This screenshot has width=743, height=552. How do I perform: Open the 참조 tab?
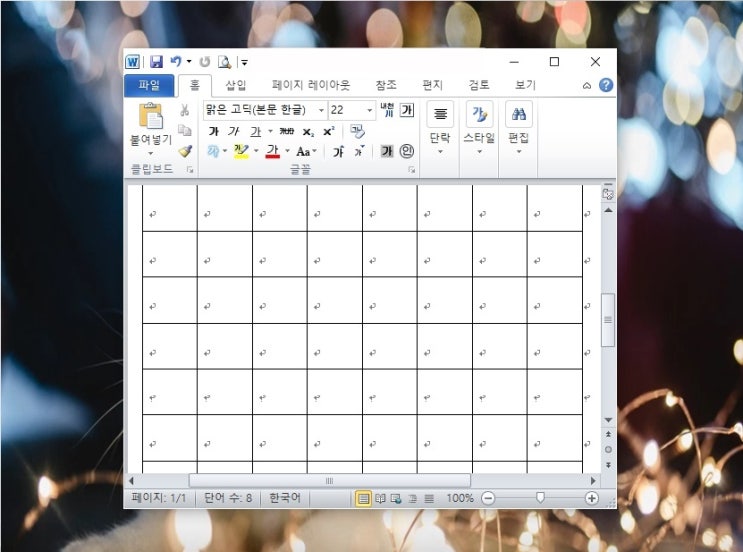386,85
